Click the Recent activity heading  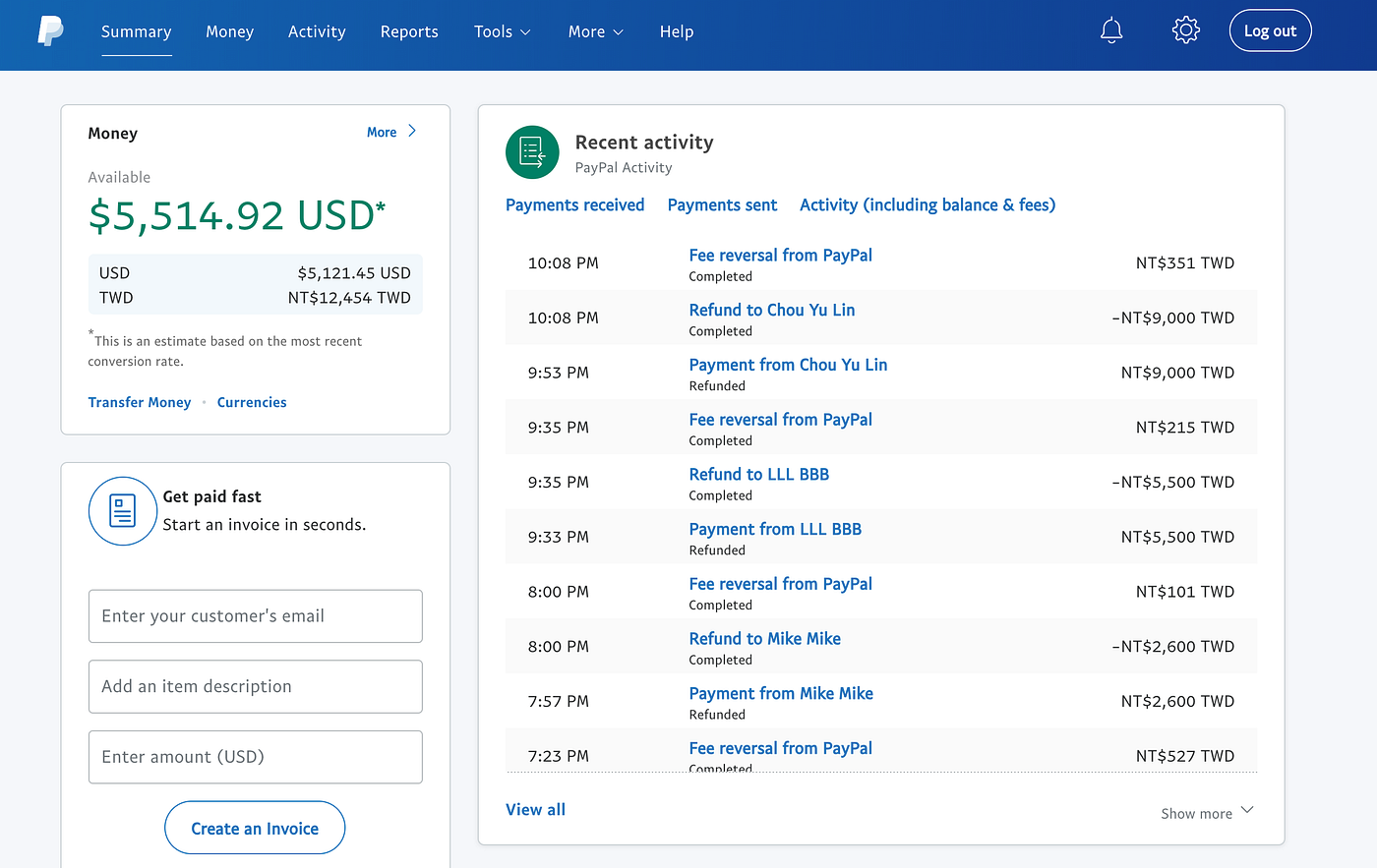click(644, 142)
